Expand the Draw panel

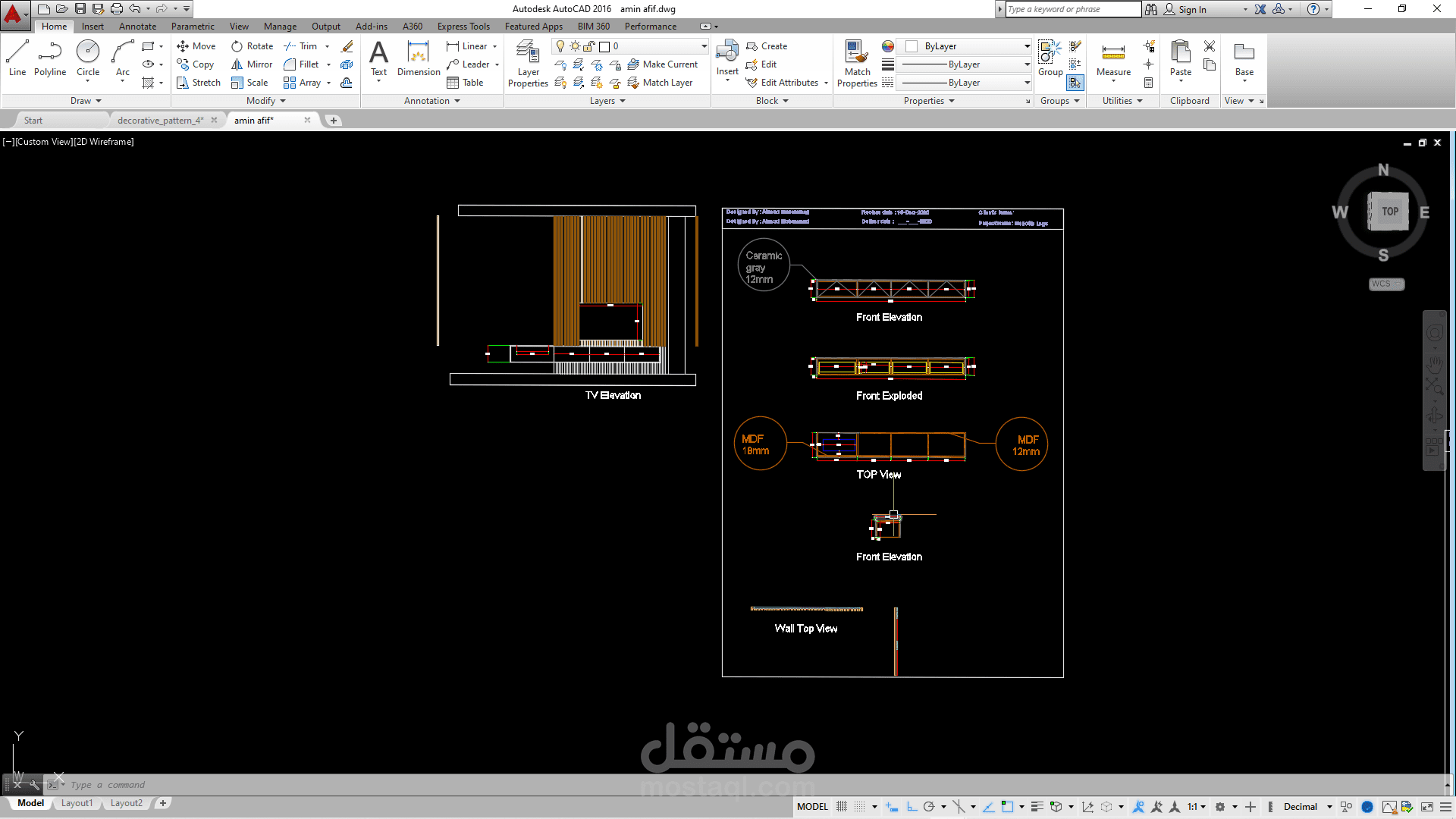(86, 101)
